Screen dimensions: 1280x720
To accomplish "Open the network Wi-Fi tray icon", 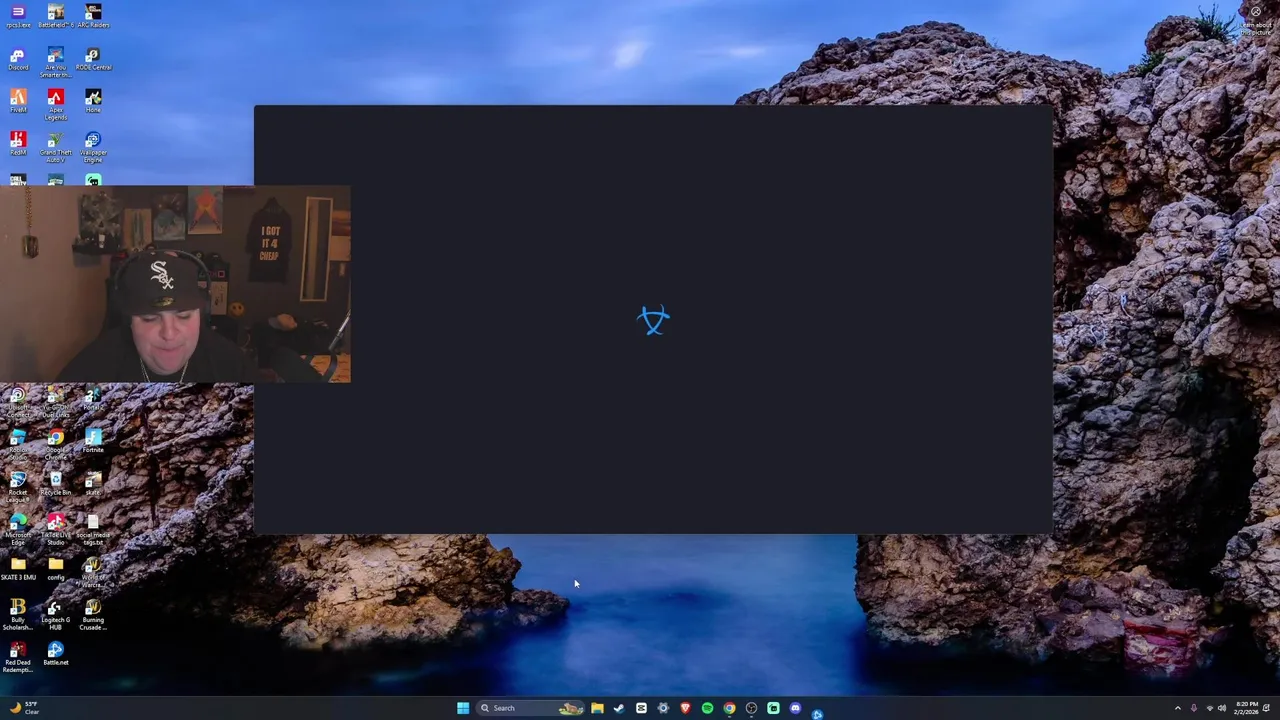I will tap(1209, 708).
